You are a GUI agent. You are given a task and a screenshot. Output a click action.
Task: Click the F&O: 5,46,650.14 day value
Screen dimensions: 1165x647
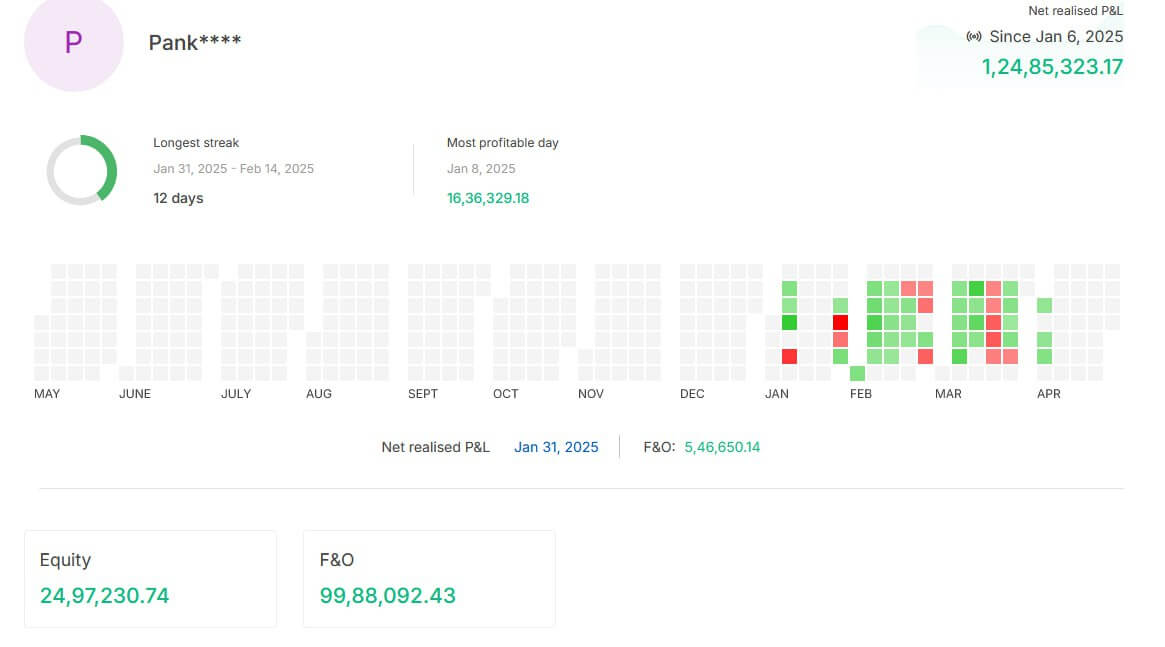tap(701, 447)
